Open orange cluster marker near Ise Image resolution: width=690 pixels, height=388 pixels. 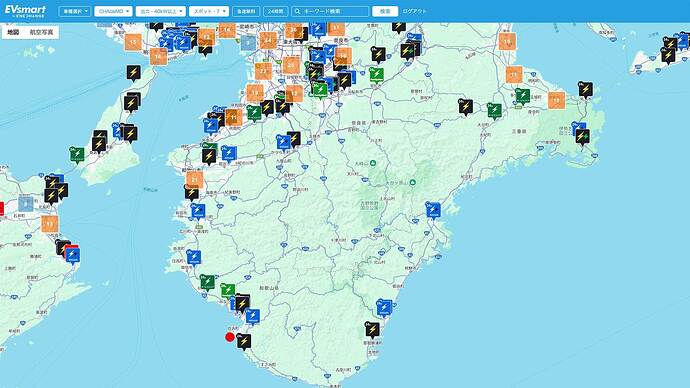tap(556, 100)
